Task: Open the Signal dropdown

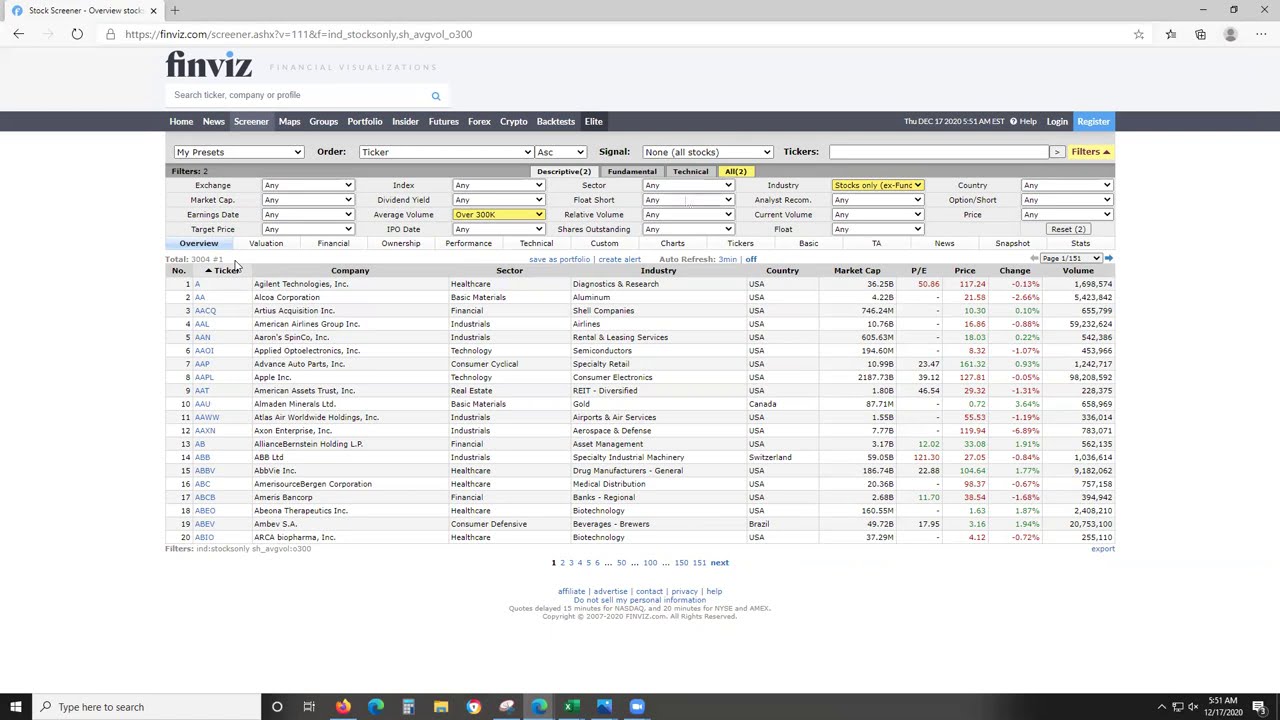Action: coord(707,152)
